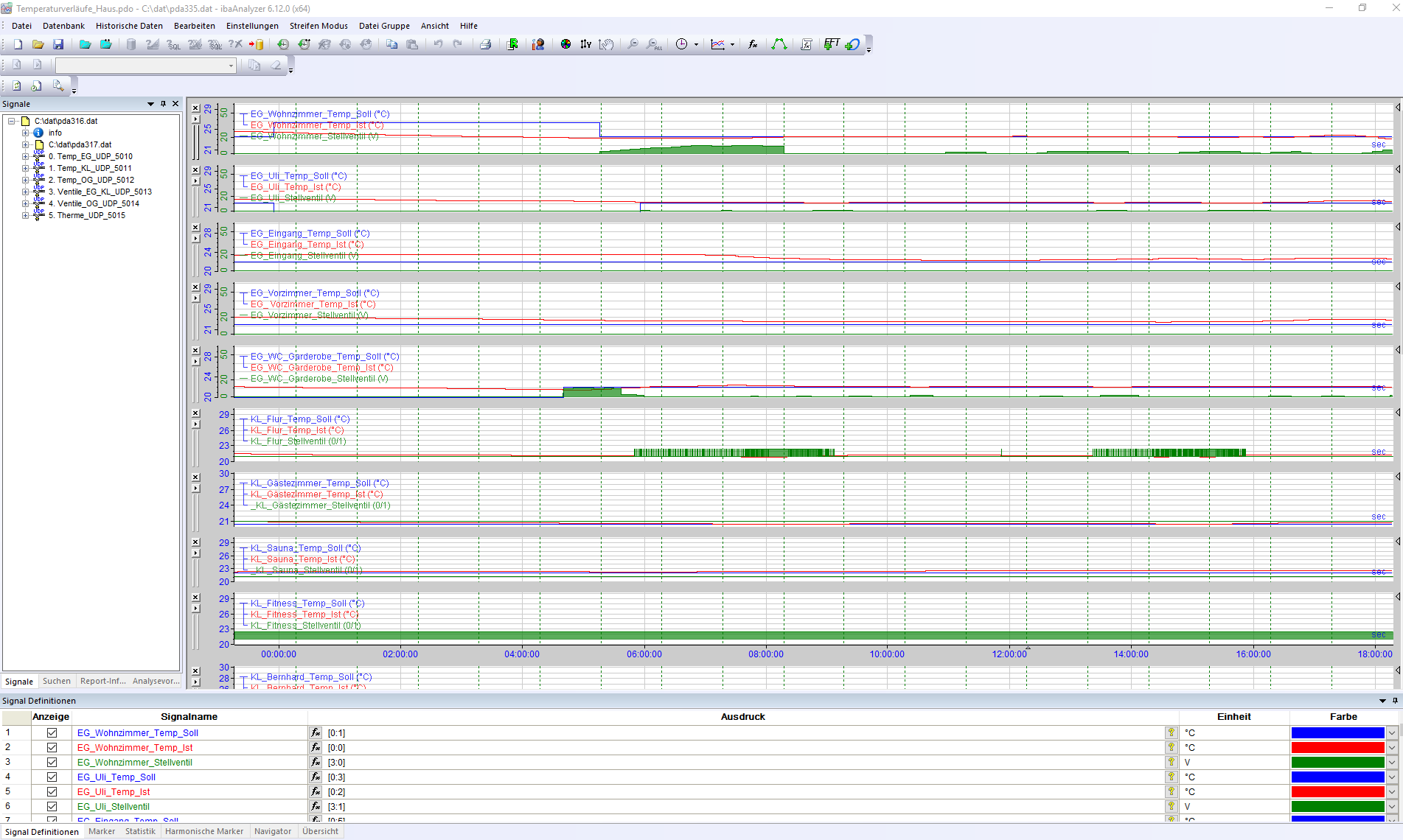Click the Print icon in the toolbar
Screen dimensions: 1403x840
[x=485, y=44]
